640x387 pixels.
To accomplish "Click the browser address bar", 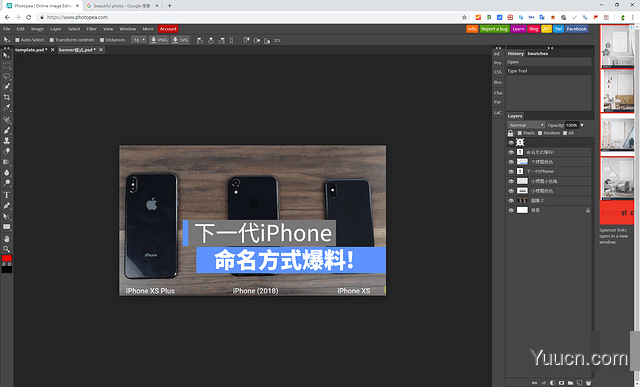I will pyautogui.click(x=249, y=17).
